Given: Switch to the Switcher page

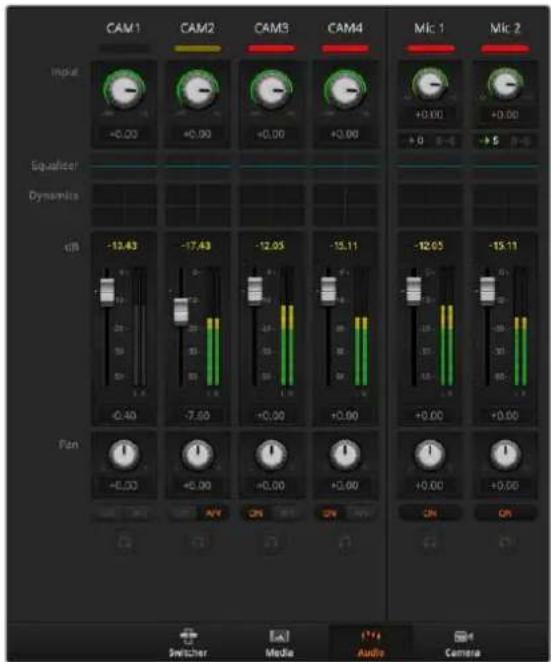Looking at the screenshot, I should (x=188, y=643).
